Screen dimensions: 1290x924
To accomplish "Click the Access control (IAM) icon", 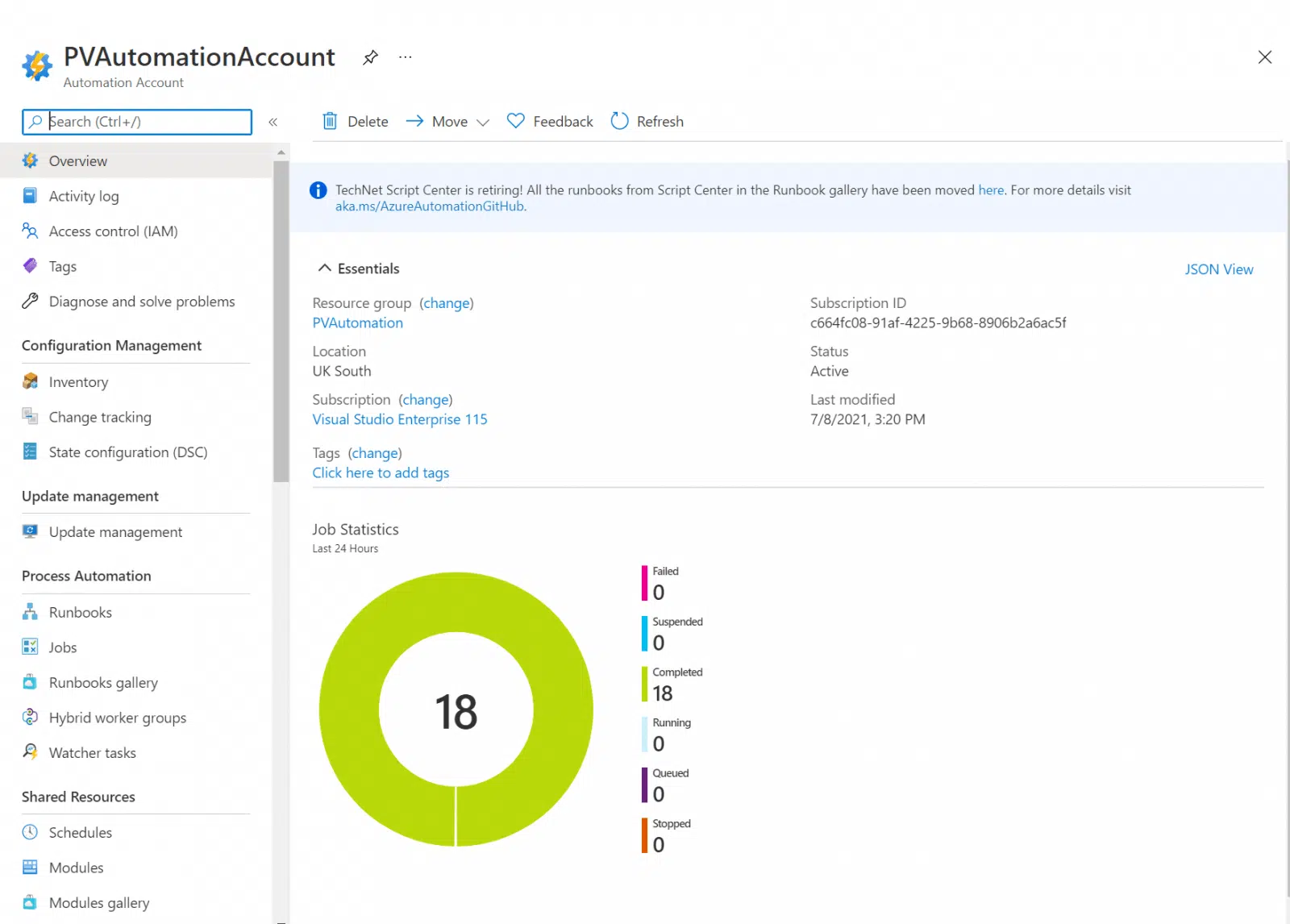I will [x=30, y=231].
